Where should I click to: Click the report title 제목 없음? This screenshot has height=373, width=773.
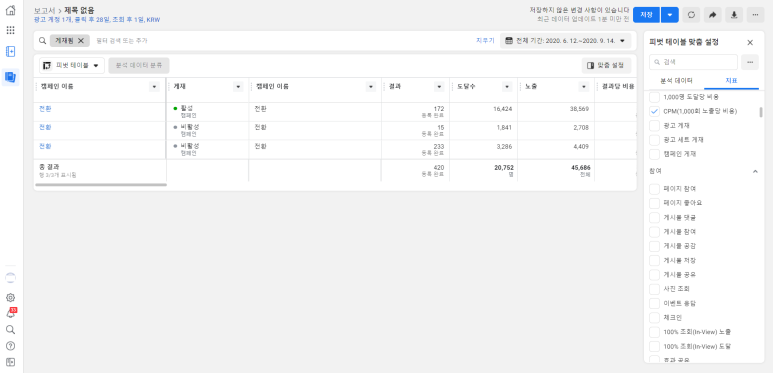[x=79, y=10]
